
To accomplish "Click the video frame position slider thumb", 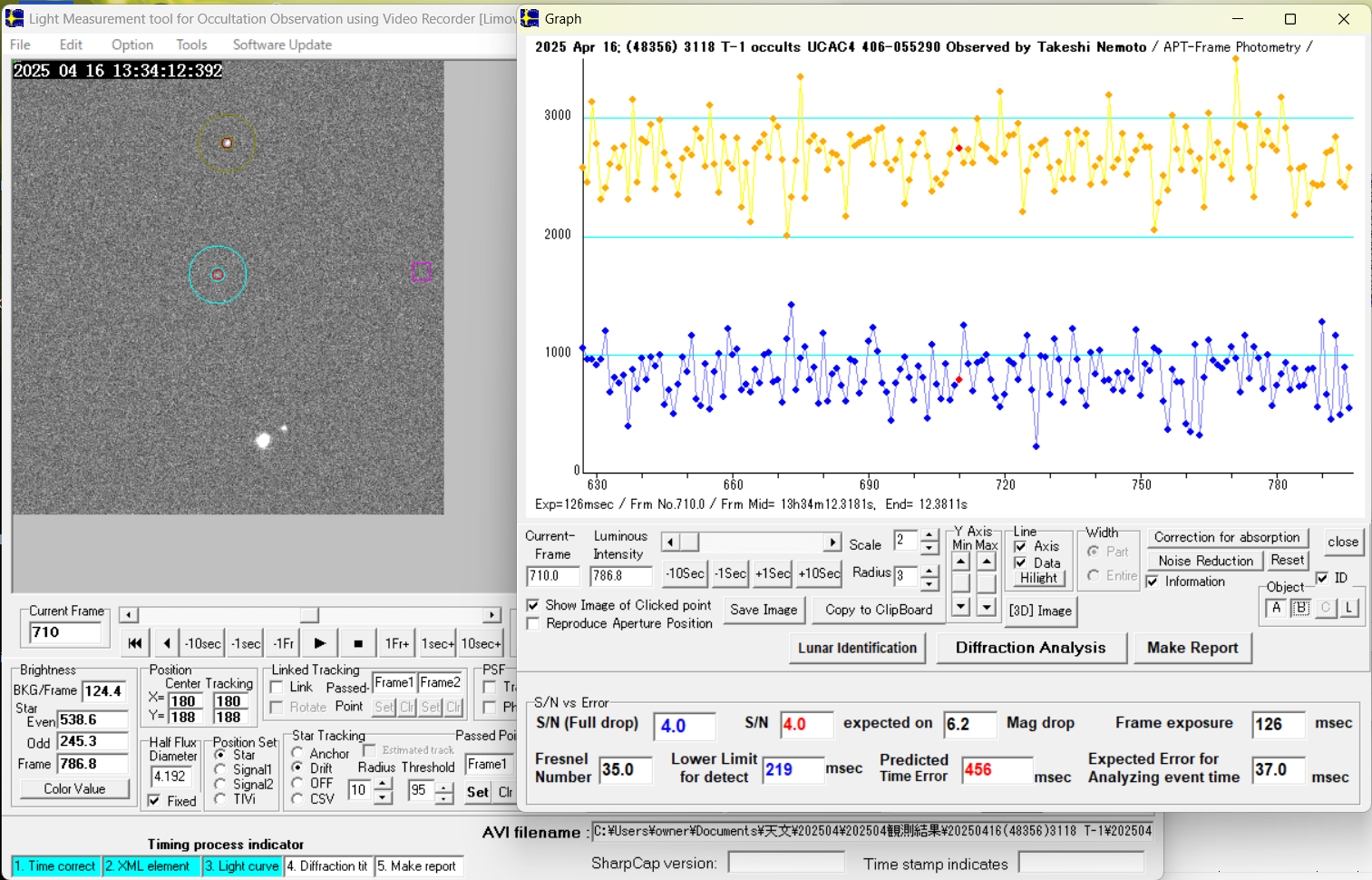I will coord(309,615).
